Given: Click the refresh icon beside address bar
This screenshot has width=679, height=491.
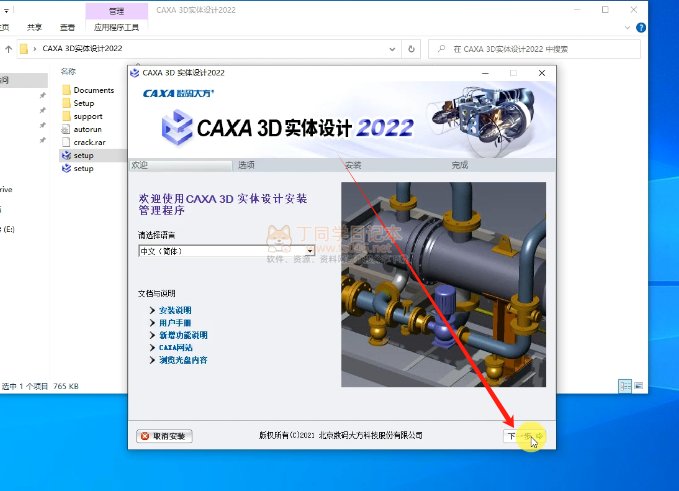Looking at the screenshot, I should [412, 48].
